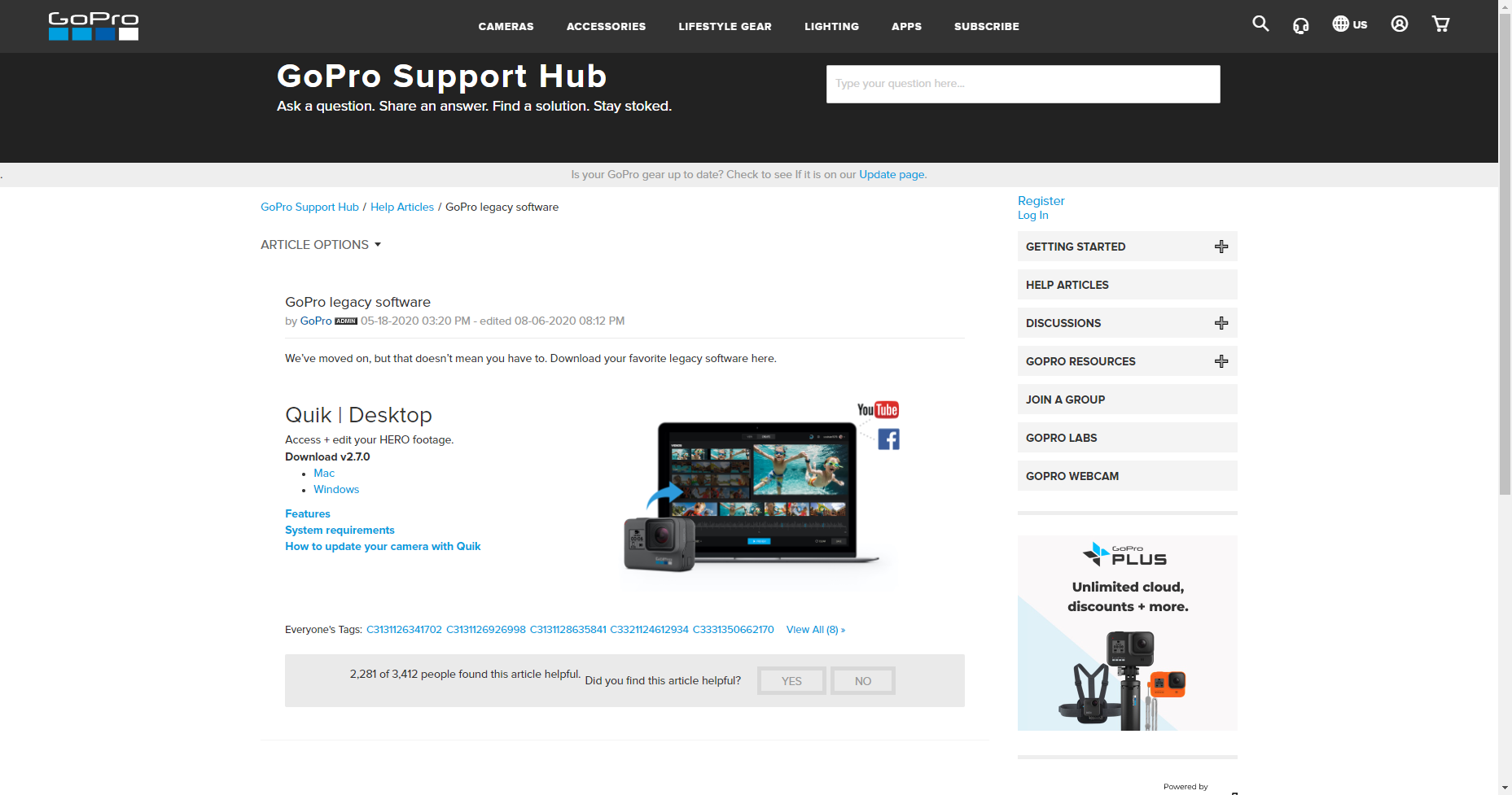
Task: Click the 'Quik | Desktop' heading
Action: click(358, 415)
